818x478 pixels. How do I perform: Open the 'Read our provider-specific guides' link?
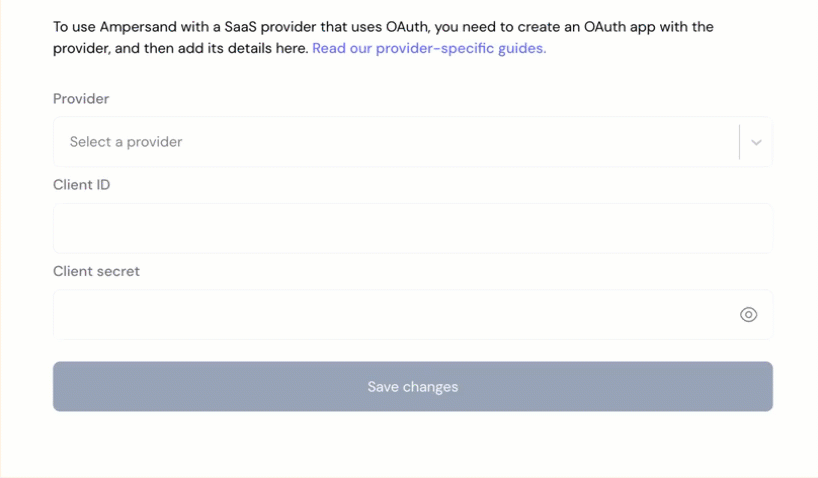pos(429,48)
